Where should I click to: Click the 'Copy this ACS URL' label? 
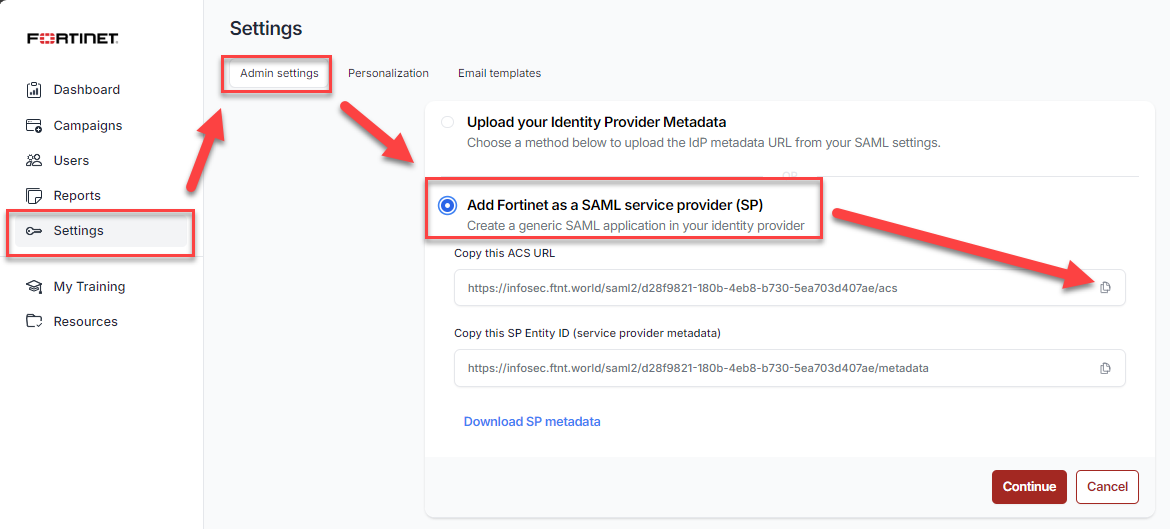(504, 253)
